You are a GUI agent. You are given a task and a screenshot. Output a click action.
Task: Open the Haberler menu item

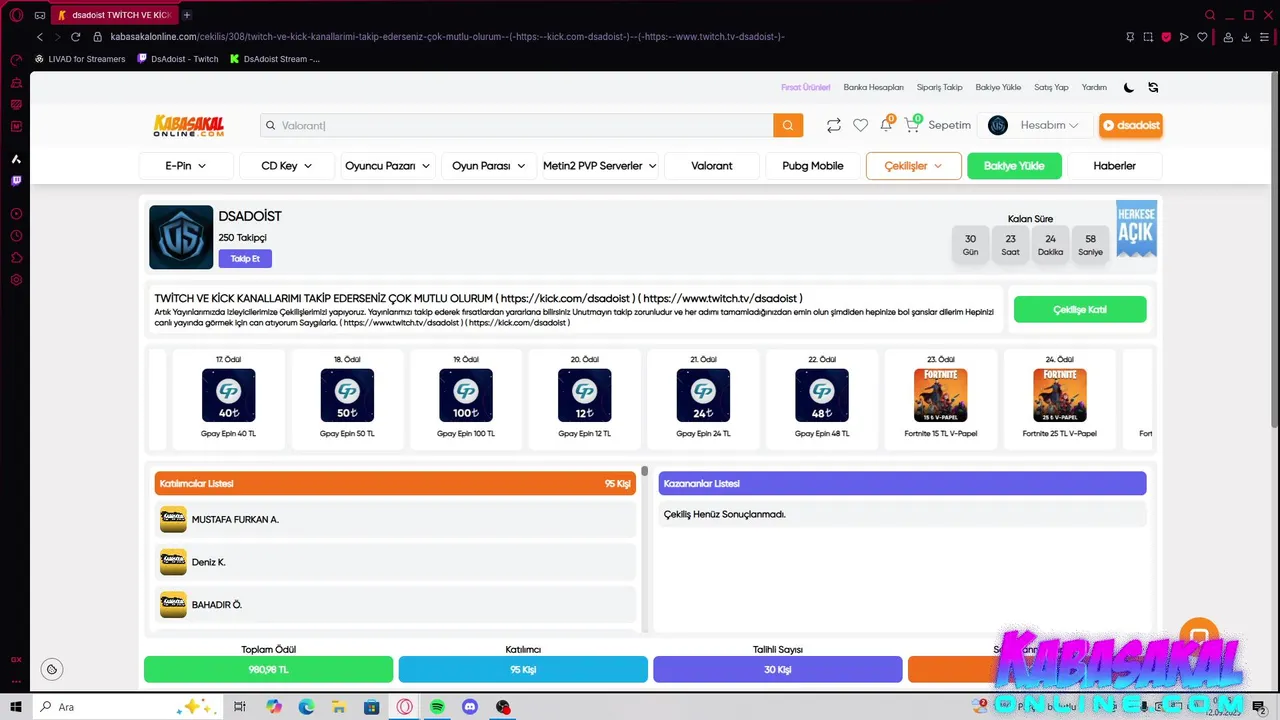pyautogui.click(x=1115, y=166)
